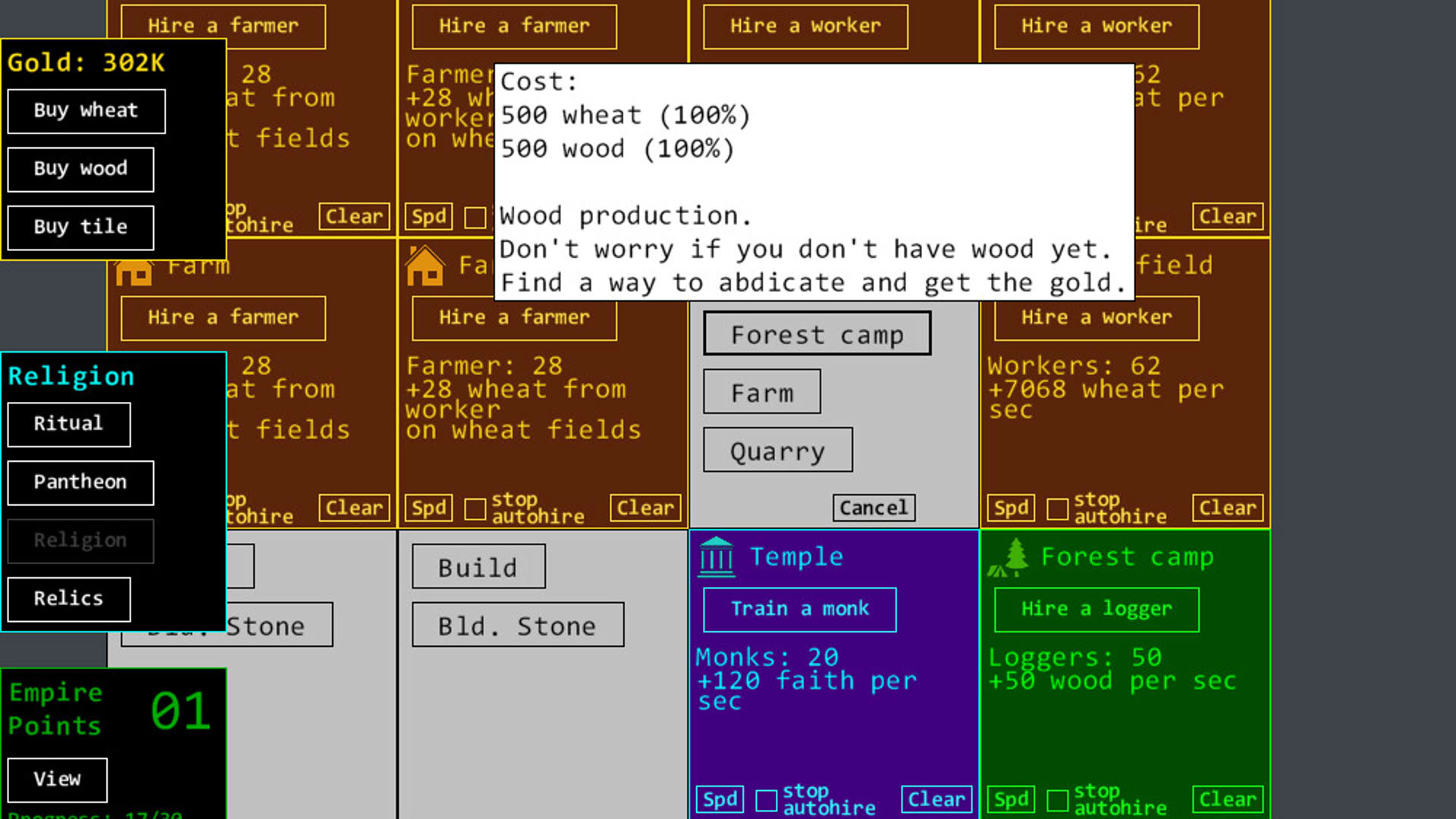Click Spd on the Forest camp tile

1011,799
